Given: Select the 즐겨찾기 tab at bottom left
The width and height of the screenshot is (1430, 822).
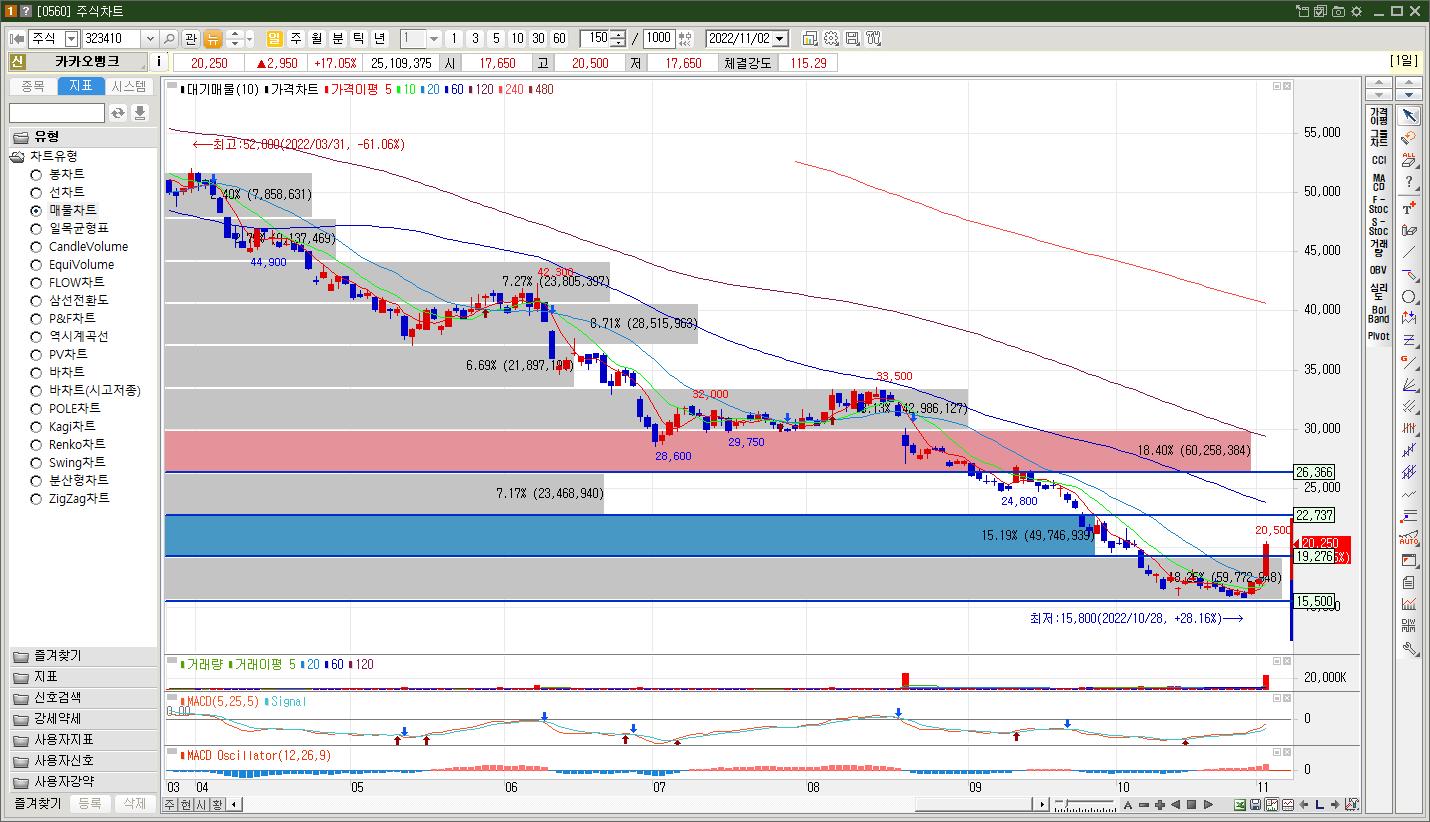Looking at the screenshot, I should point(37,803).
